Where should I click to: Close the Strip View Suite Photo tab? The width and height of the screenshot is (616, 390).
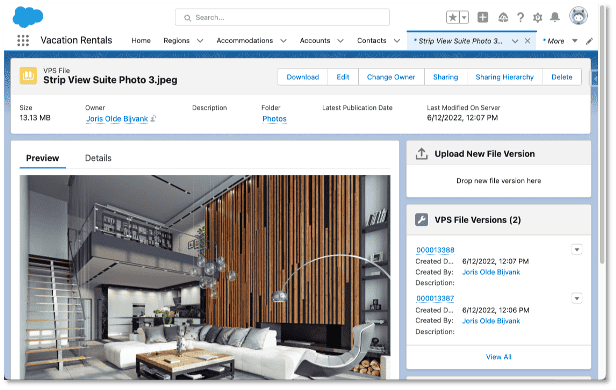(x=528, y=41)
